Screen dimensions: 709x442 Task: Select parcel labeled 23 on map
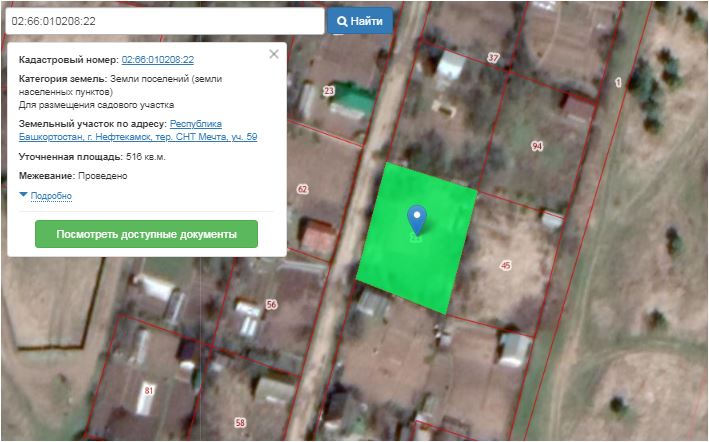(329, 91)
